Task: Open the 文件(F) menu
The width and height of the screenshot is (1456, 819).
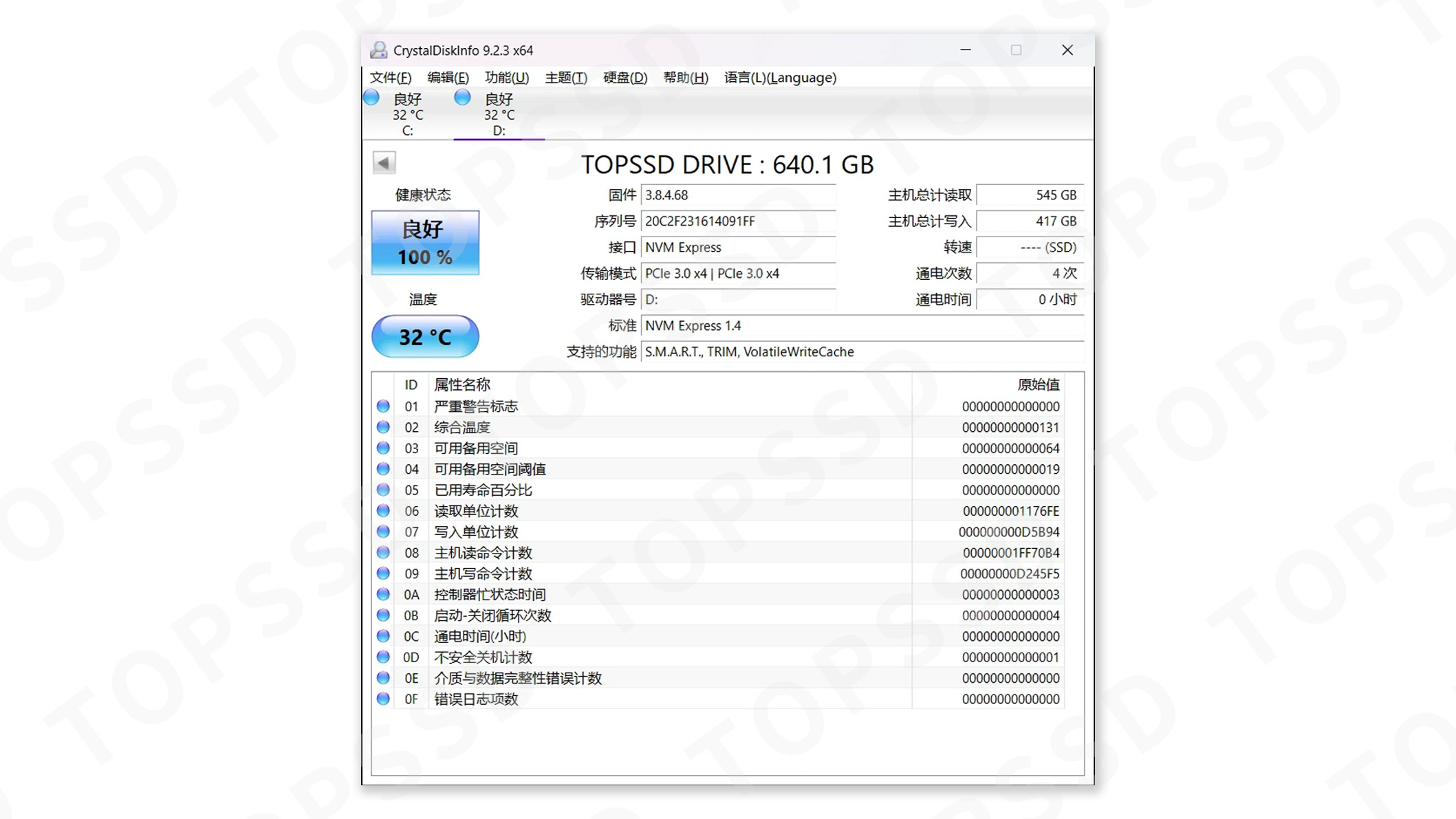Action: click(391, 78)
